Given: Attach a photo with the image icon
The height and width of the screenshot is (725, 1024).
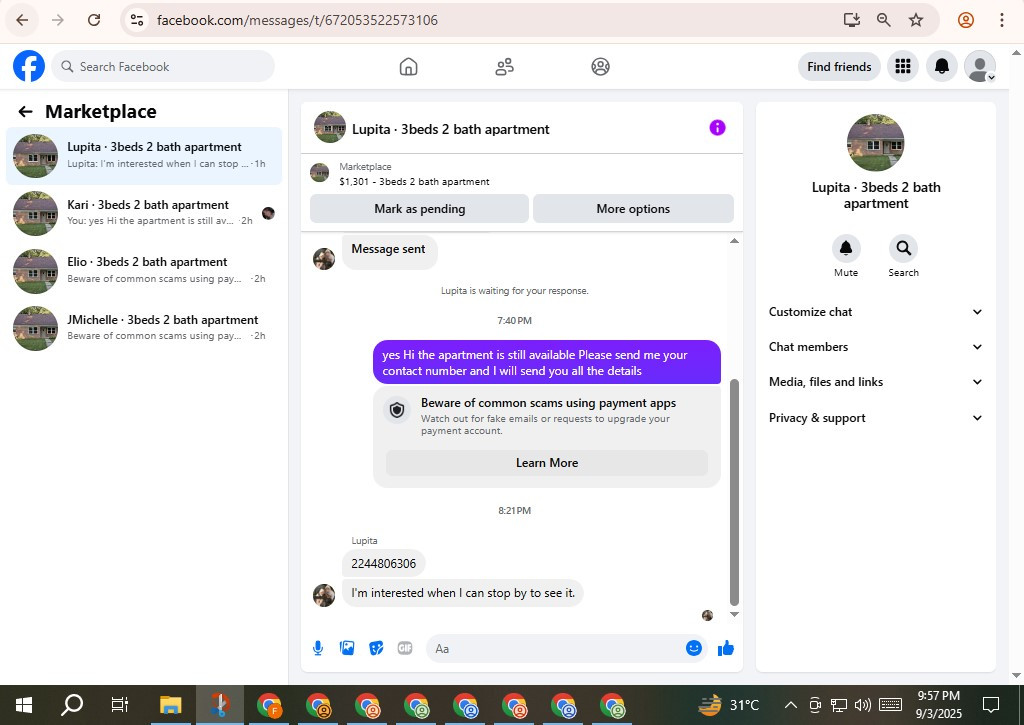Looking at the screenshot, I should coord(347,648).
